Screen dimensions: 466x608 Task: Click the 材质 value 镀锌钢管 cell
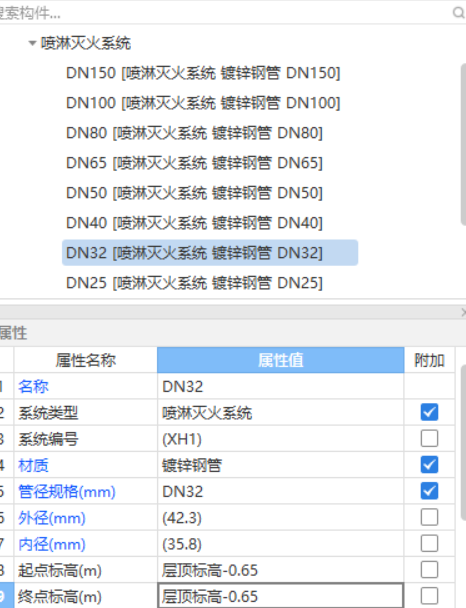(x=281, y=465)
